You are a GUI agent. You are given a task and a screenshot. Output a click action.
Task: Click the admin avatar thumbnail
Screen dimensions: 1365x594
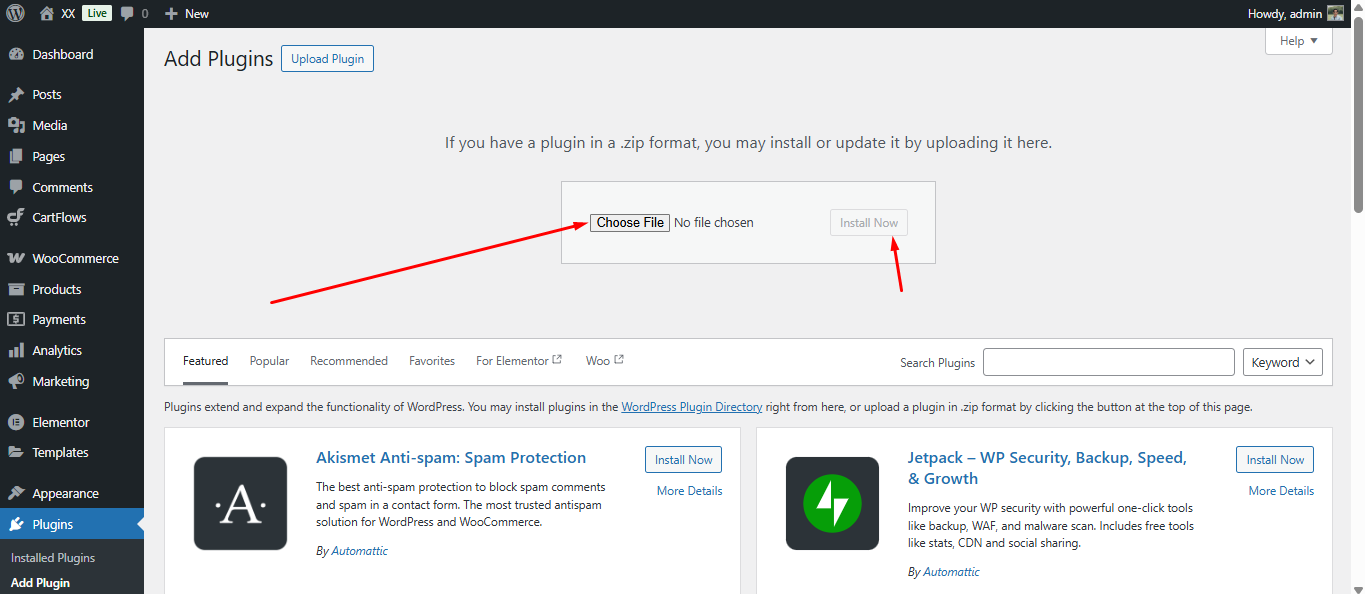1335,14
